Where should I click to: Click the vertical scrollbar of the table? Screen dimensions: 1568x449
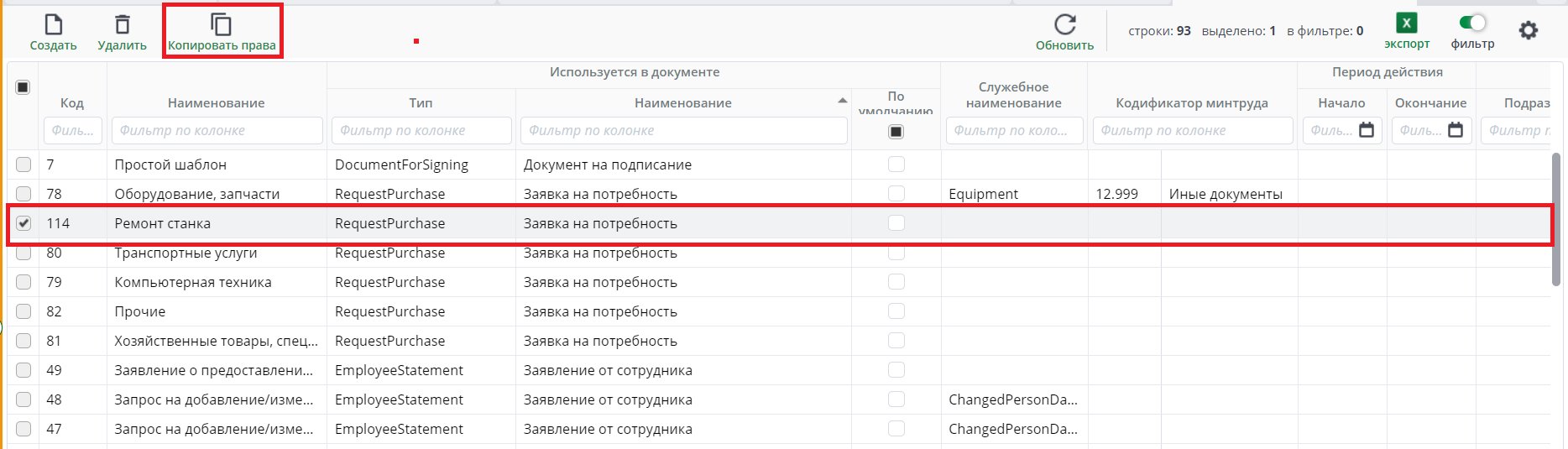coord(1555,220)
